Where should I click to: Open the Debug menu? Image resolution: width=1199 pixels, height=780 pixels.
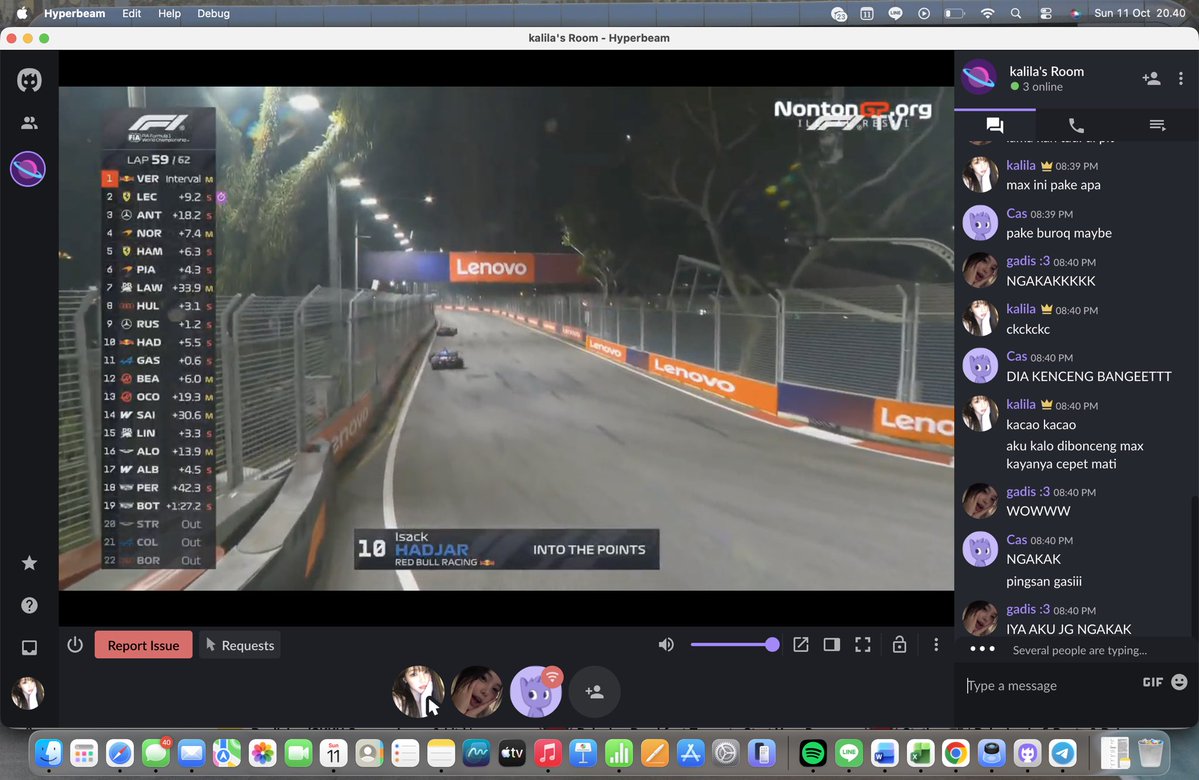pyautogui.click(x=213, y=13)
